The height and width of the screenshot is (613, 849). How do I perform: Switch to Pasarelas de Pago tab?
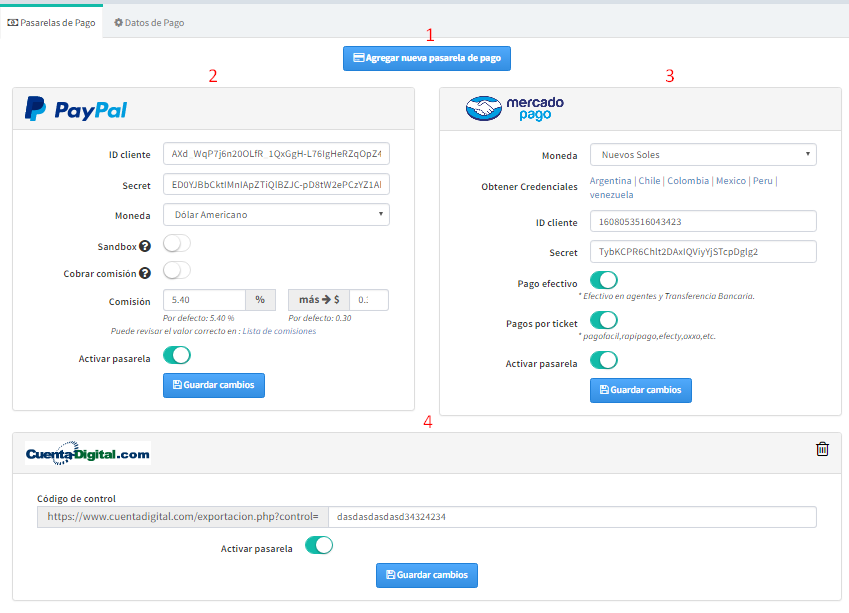tap(51, 23)
